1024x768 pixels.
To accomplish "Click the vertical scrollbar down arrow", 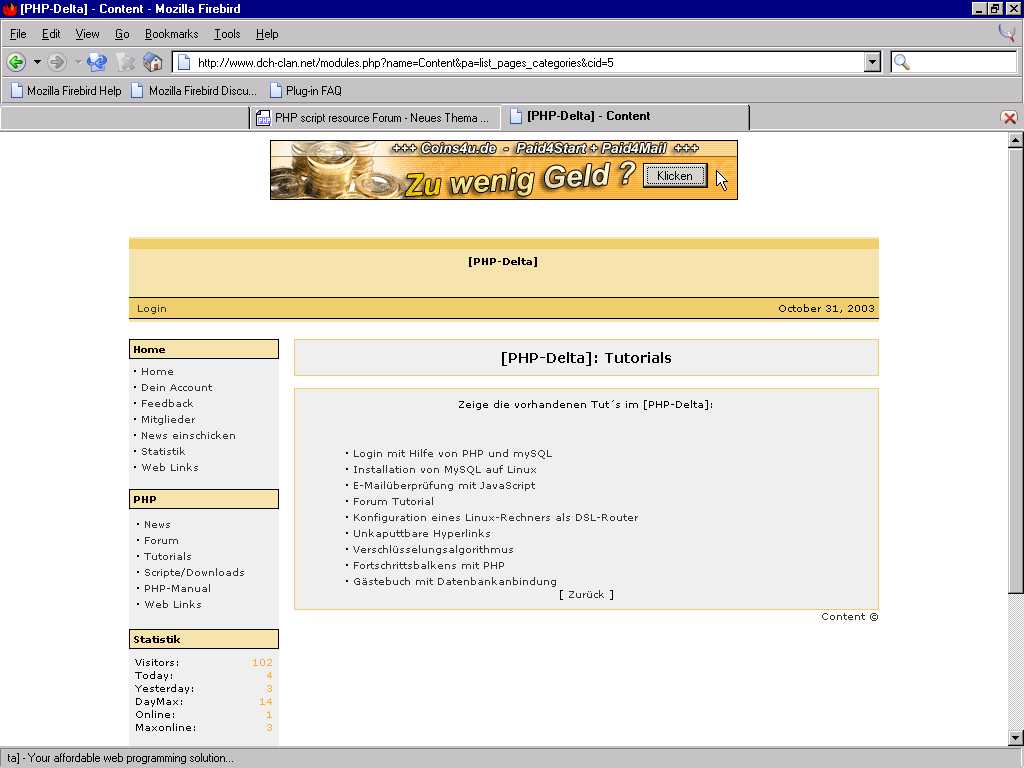I will coord(1015,738).
